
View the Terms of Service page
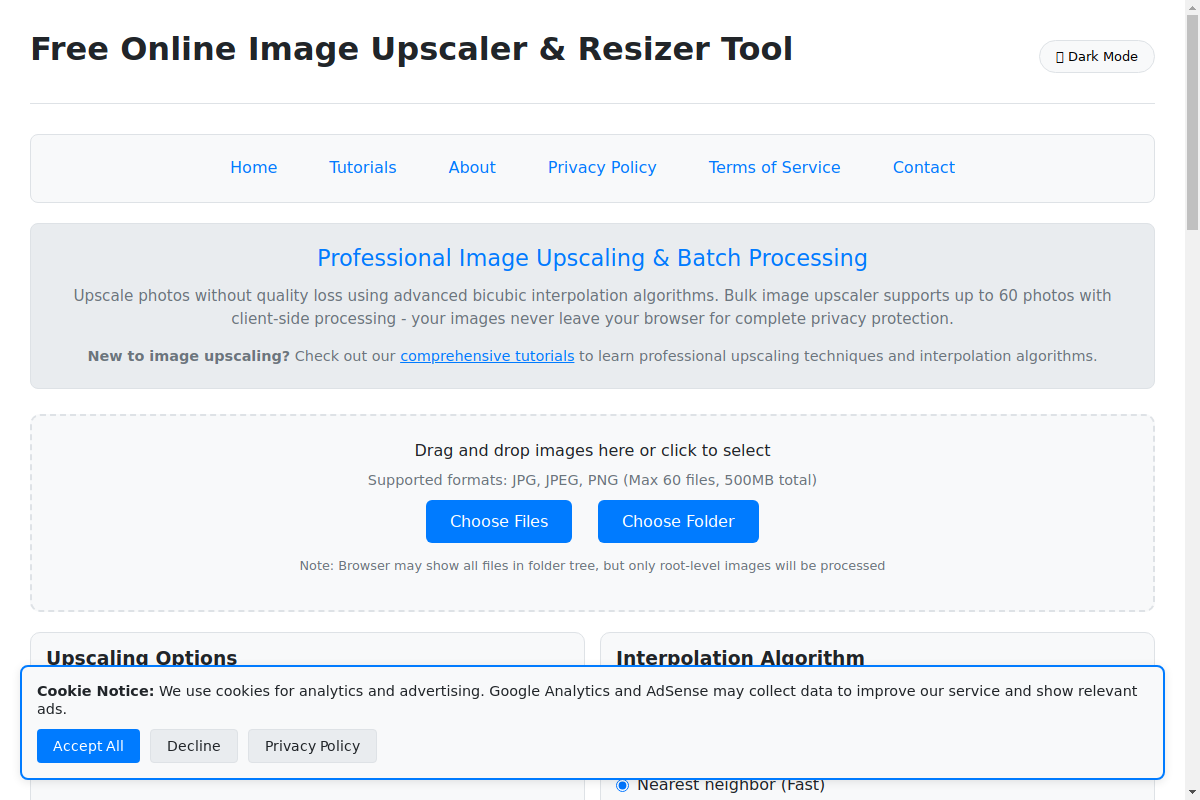click(774, 167)
